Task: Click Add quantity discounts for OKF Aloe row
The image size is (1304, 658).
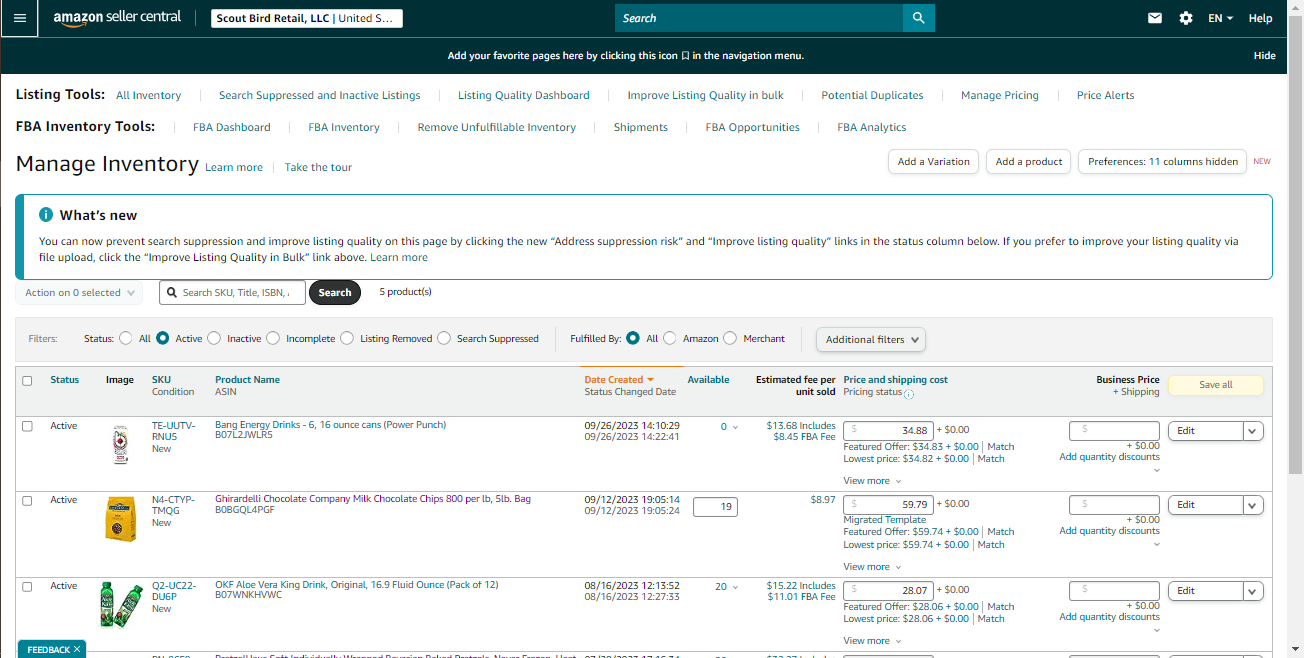Action: [1109, 617]
